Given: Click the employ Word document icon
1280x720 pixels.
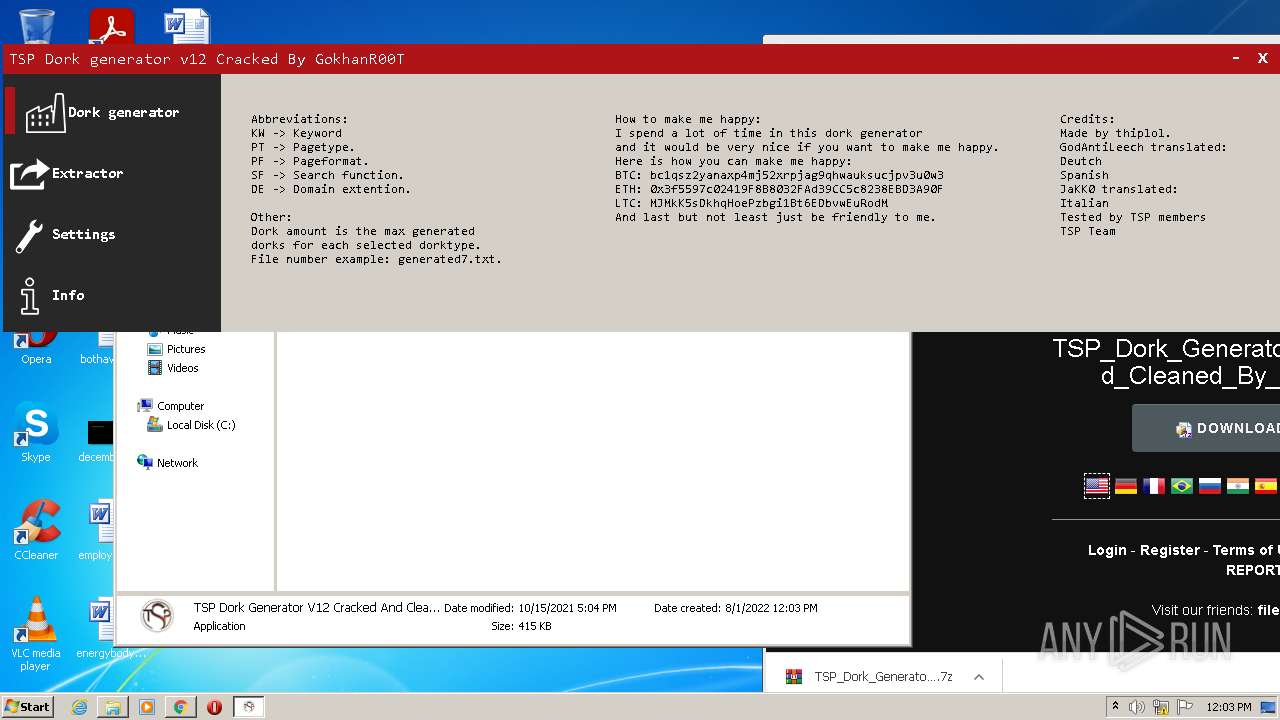Looking at the screenshot, I should coord(97,530).
